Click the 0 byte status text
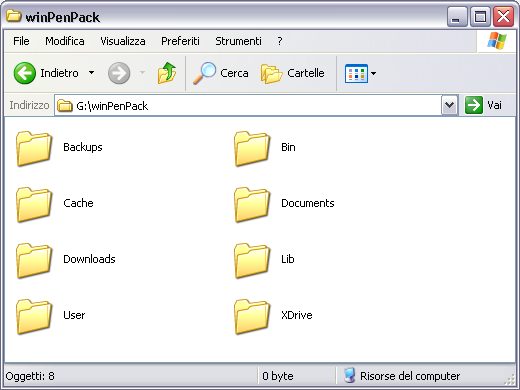Screen dimensions: 520x390 (x=278, y=376)
